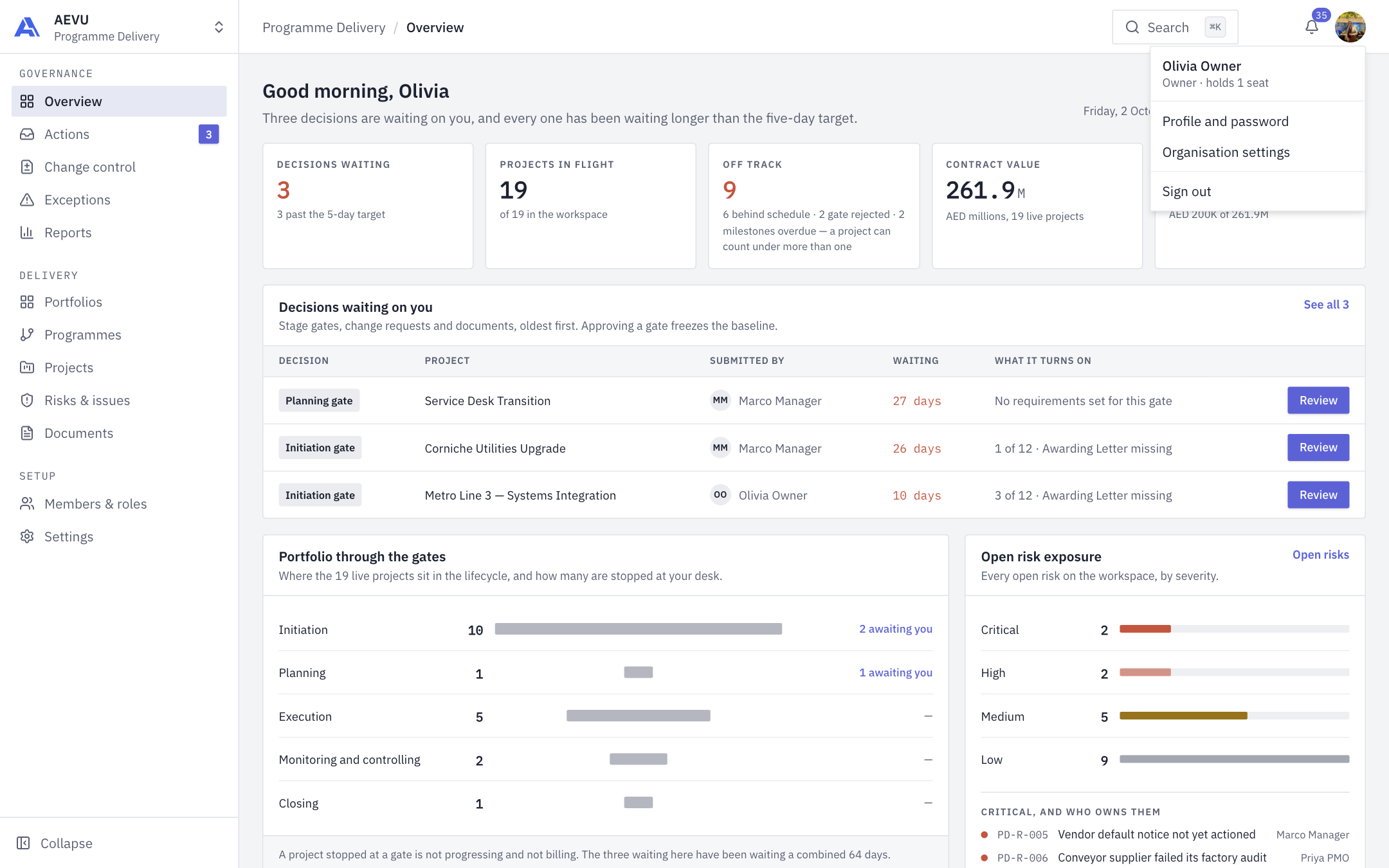Screen dimensions: 1389x868
Task: Click the Actions badge showing 3
Action: coord(208,134)
